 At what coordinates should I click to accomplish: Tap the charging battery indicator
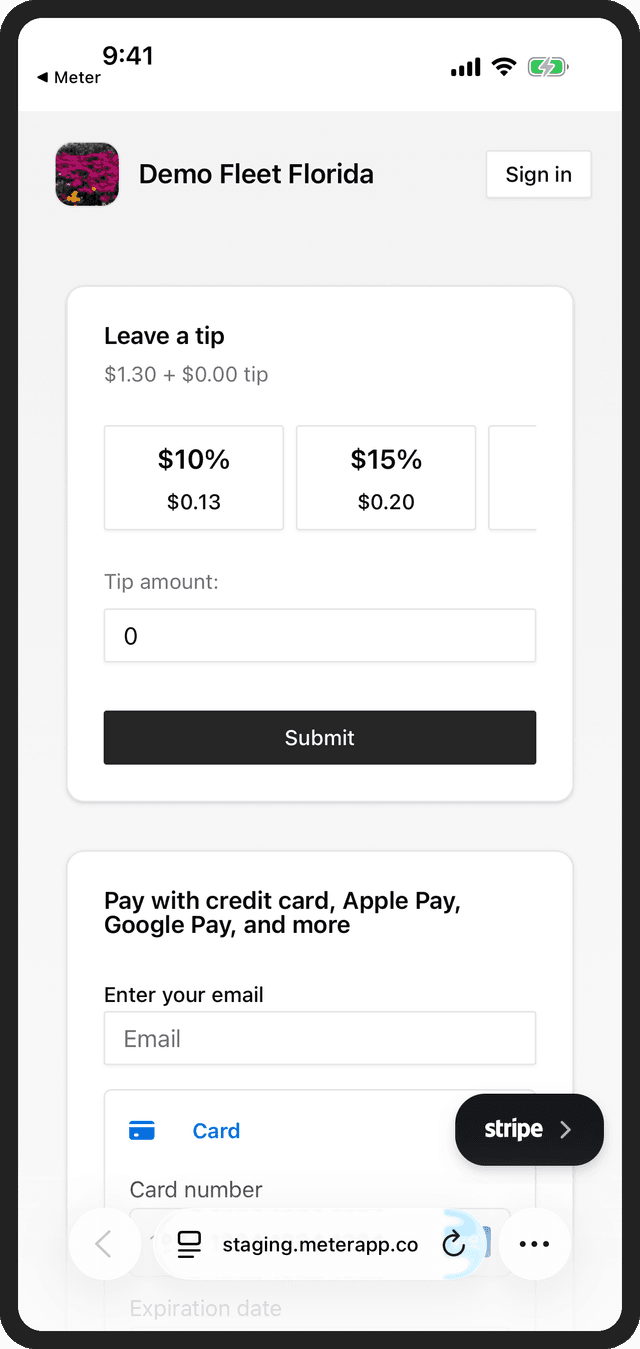548,66
